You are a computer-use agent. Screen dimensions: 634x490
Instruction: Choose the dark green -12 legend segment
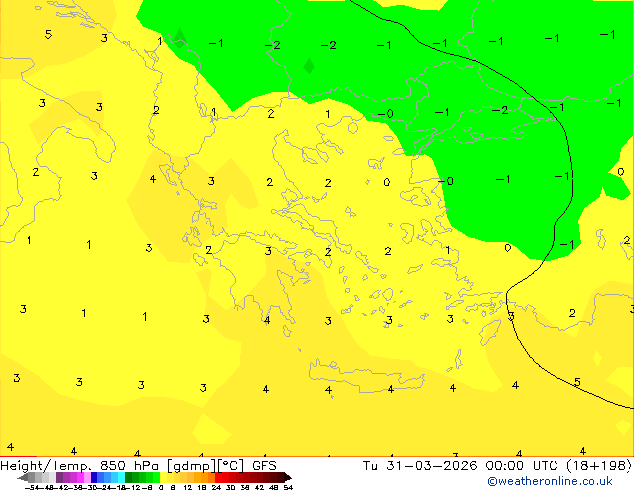click(x=129, y=478)
